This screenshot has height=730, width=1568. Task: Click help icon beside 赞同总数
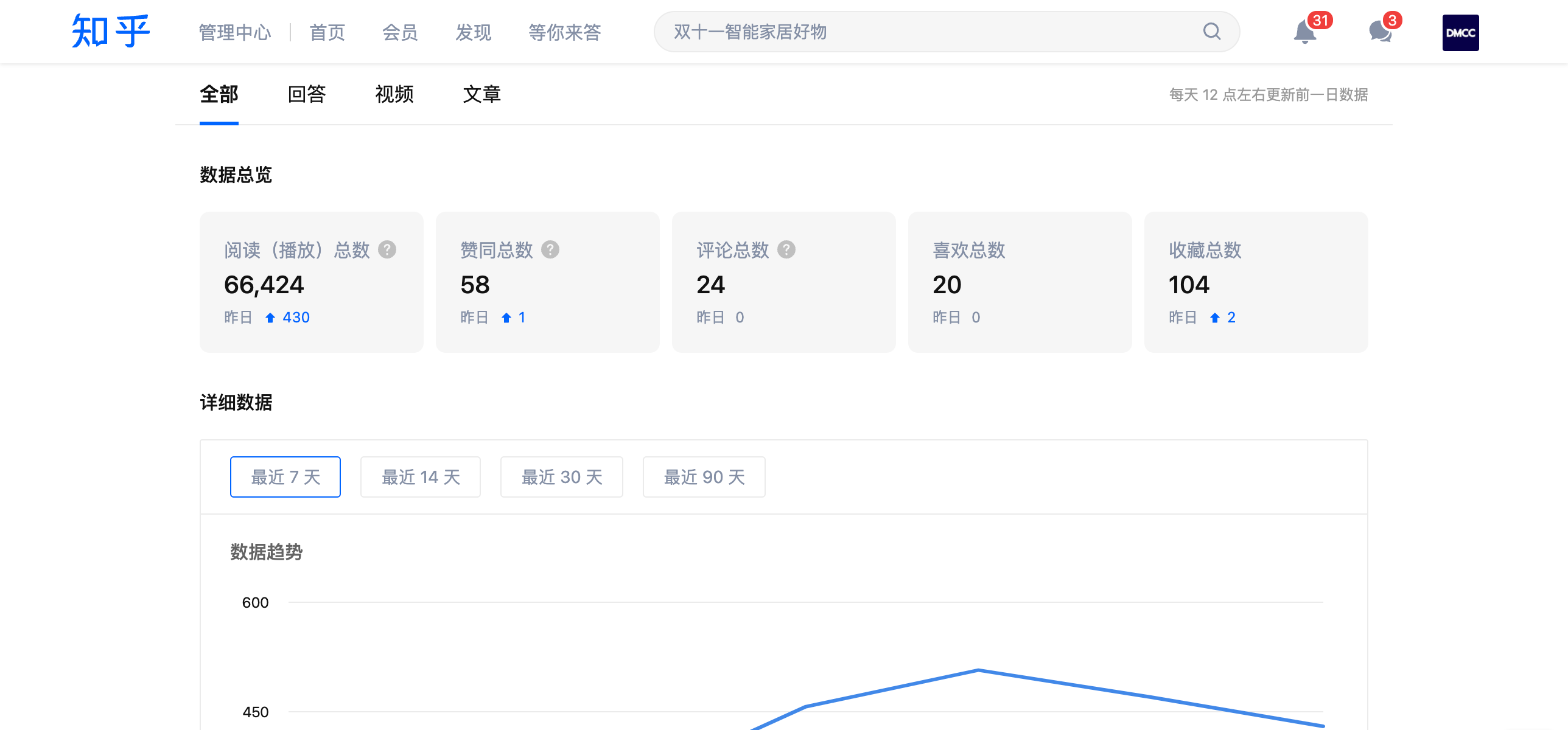tap(550, 249)
